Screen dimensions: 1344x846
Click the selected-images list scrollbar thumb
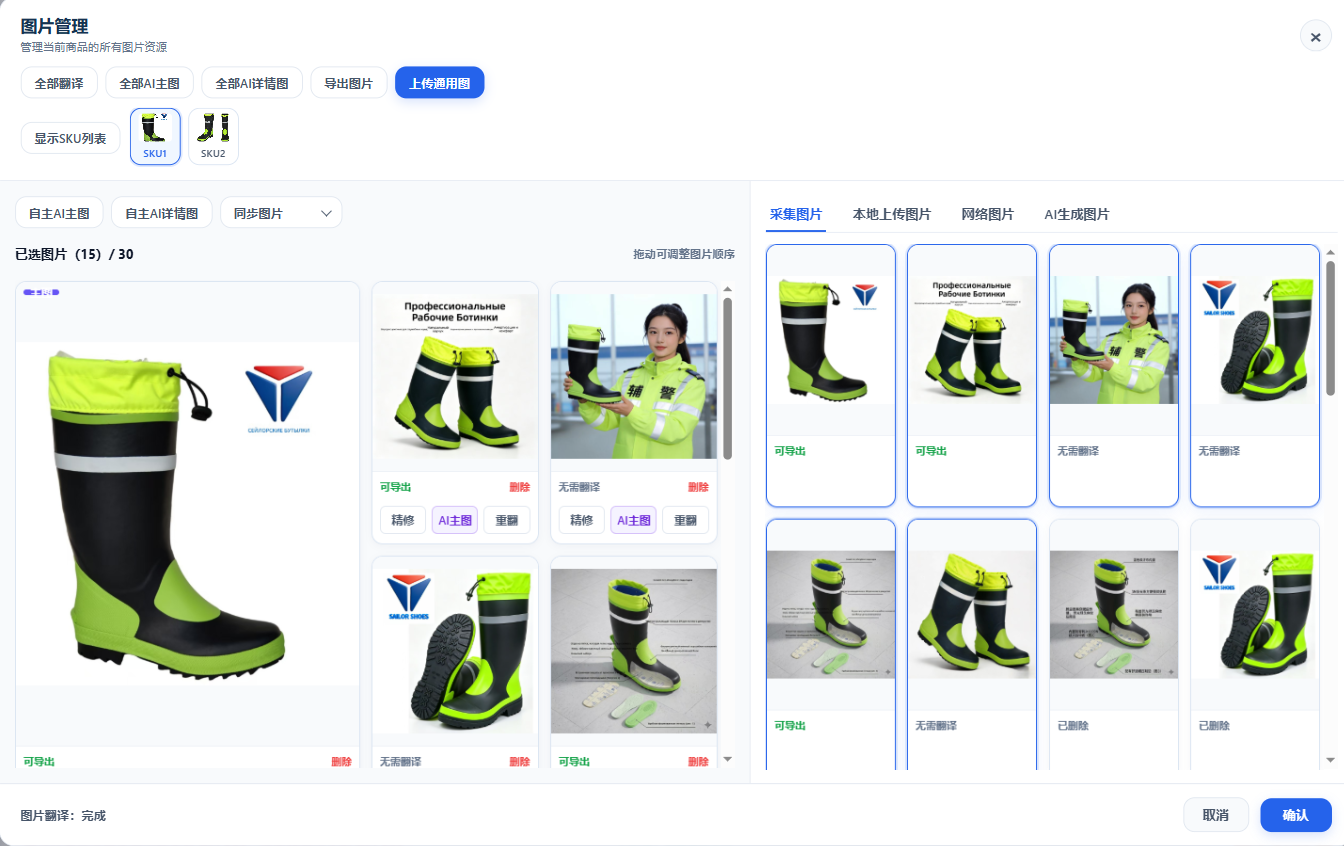click(728, 378)
